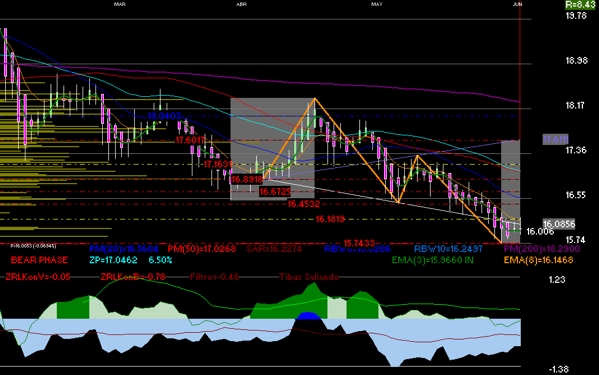Click the EMA(3)=15.9660 IN readout

coord(432,260)
